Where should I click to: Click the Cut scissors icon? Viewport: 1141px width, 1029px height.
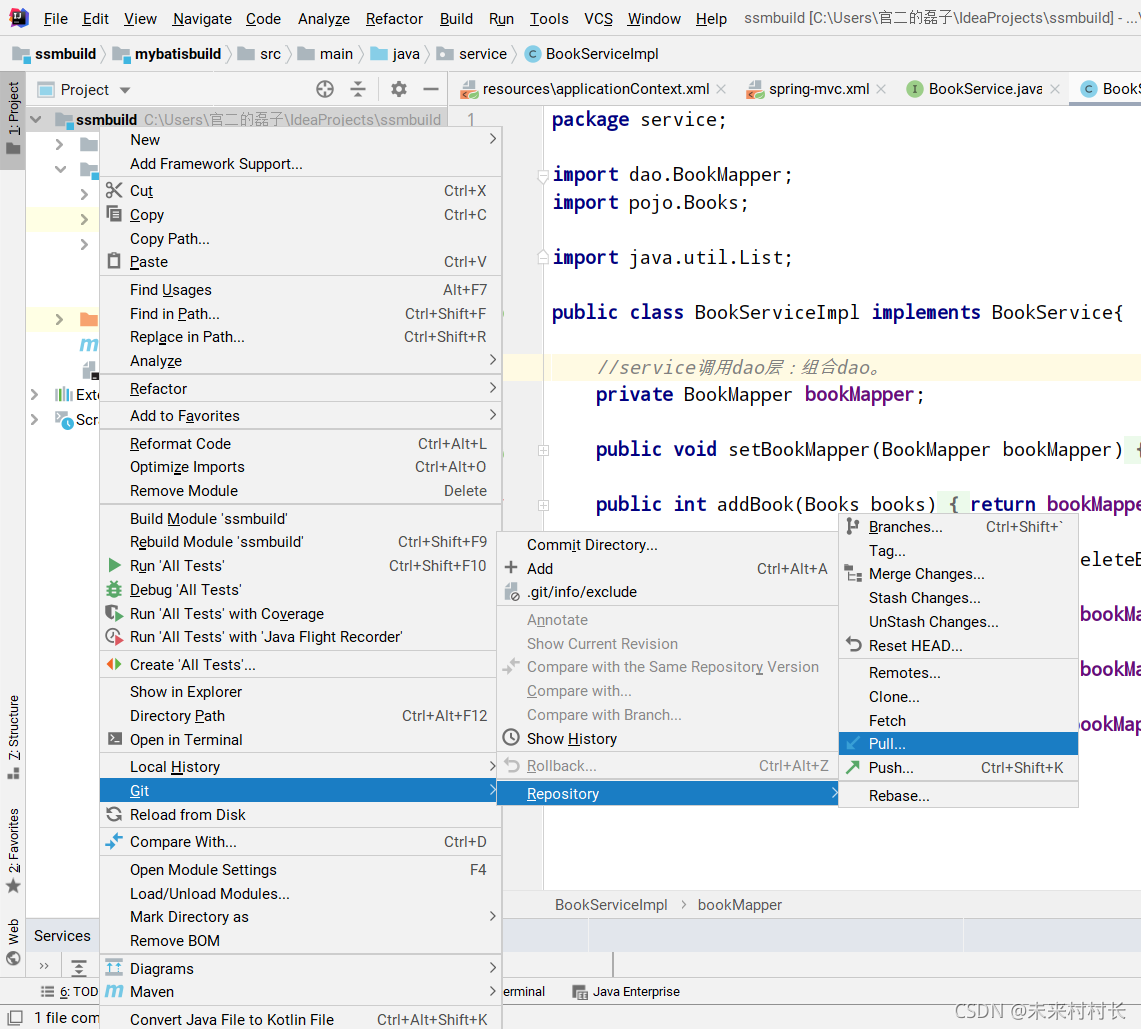tap(114, 191)
